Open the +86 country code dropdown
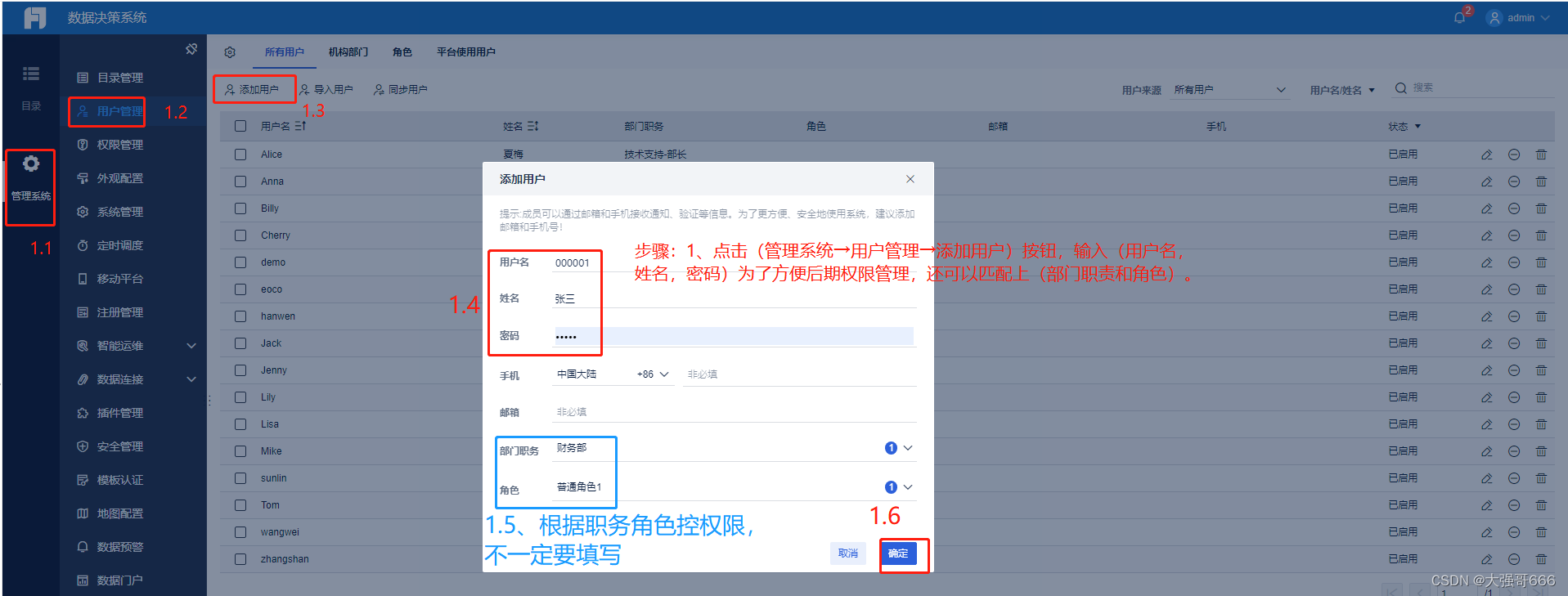Image resolution: width=1568 pixels, height=596 pixels. coord(653,374)
